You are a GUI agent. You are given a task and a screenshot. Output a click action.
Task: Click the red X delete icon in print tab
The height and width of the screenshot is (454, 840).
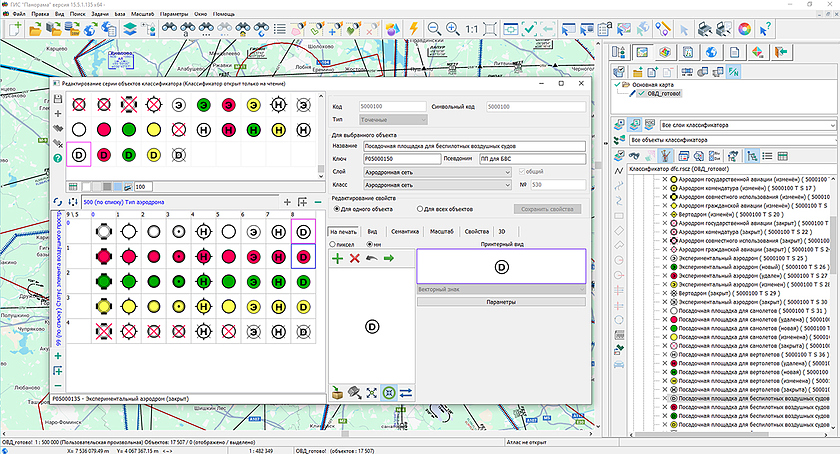[354, 259]
